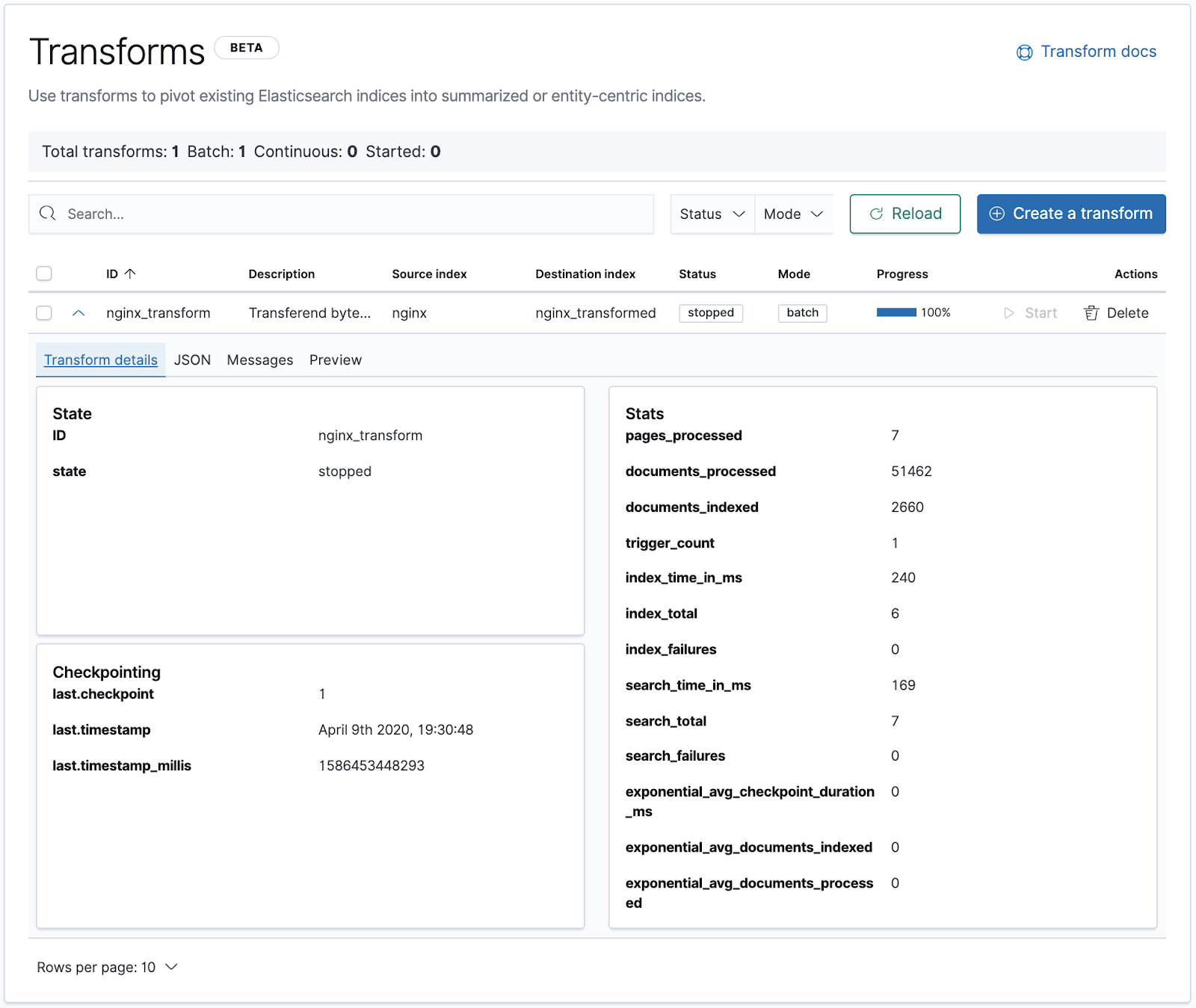This screenshot has height=1008, width=1196.
Task: Click the plus icon on Create a transform
Action: [x=996, y=214]
